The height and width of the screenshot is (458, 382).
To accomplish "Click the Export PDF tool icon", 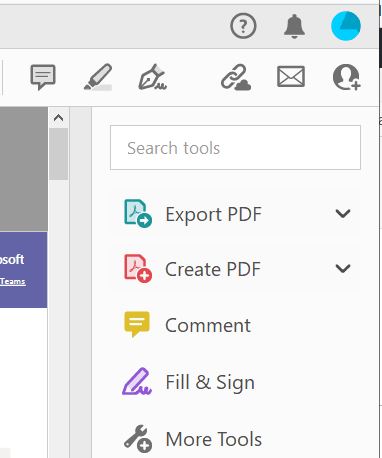I will tap(137, 213).
